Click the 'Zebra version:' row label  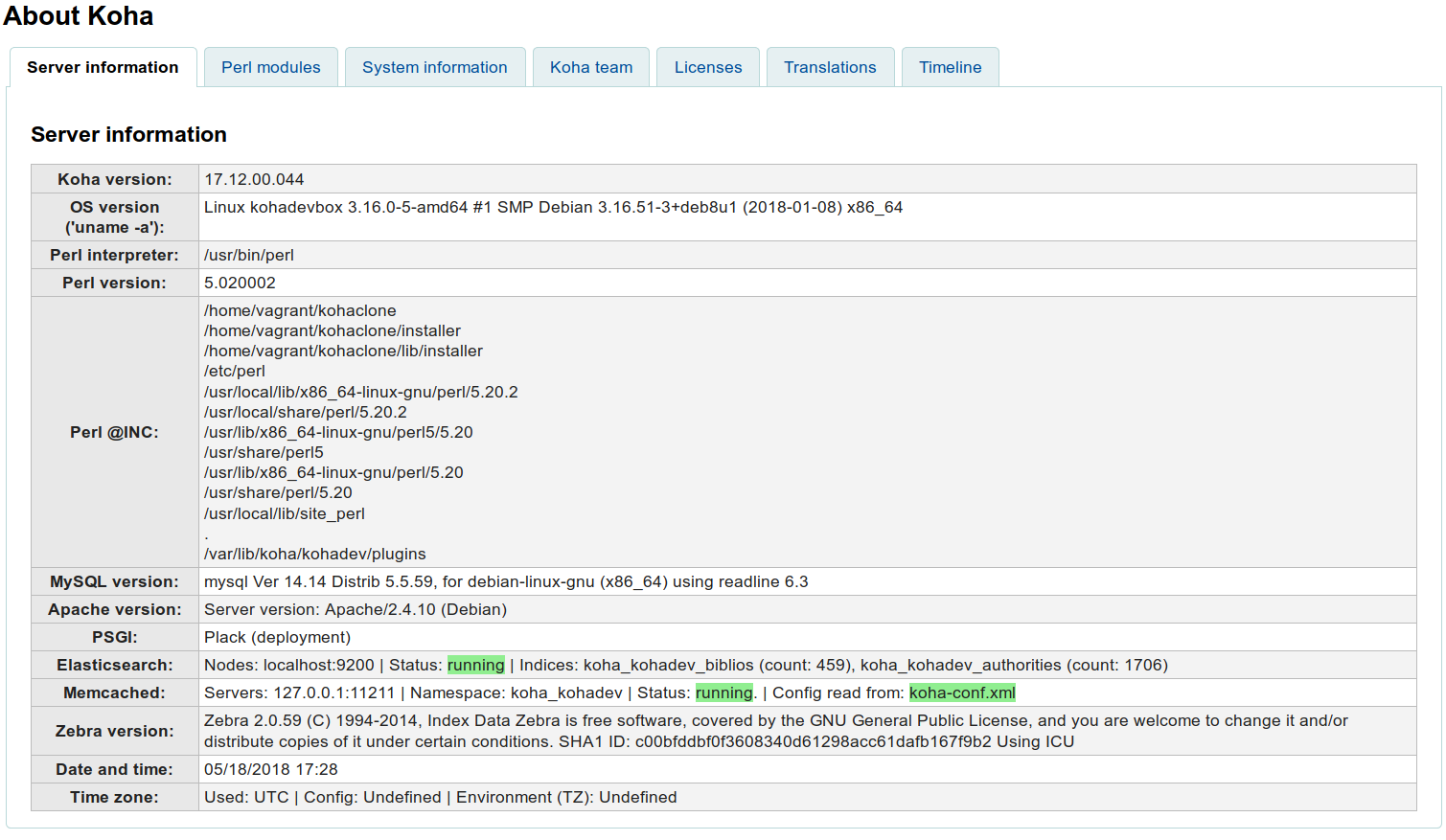(x=115, y=731)
